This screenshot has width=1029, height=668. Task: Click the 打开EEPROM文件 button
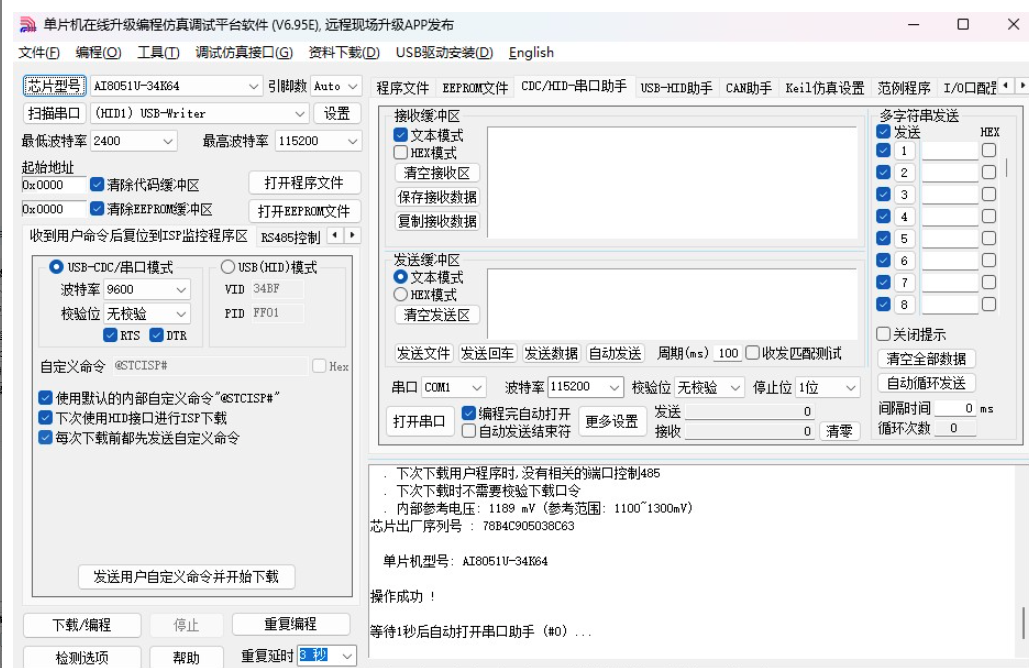coord(304,211)
